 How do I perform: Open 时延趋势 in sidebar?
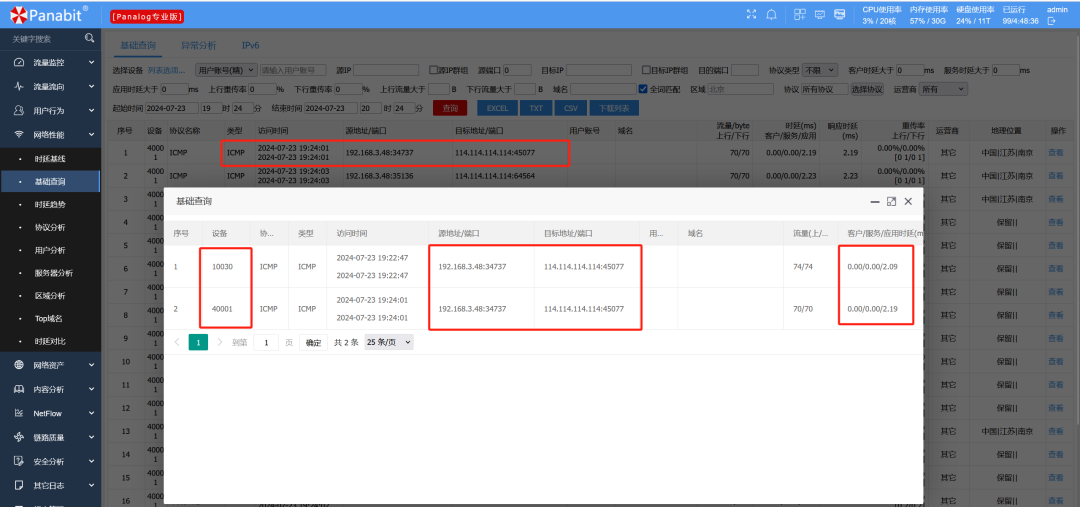coord(50,205)
